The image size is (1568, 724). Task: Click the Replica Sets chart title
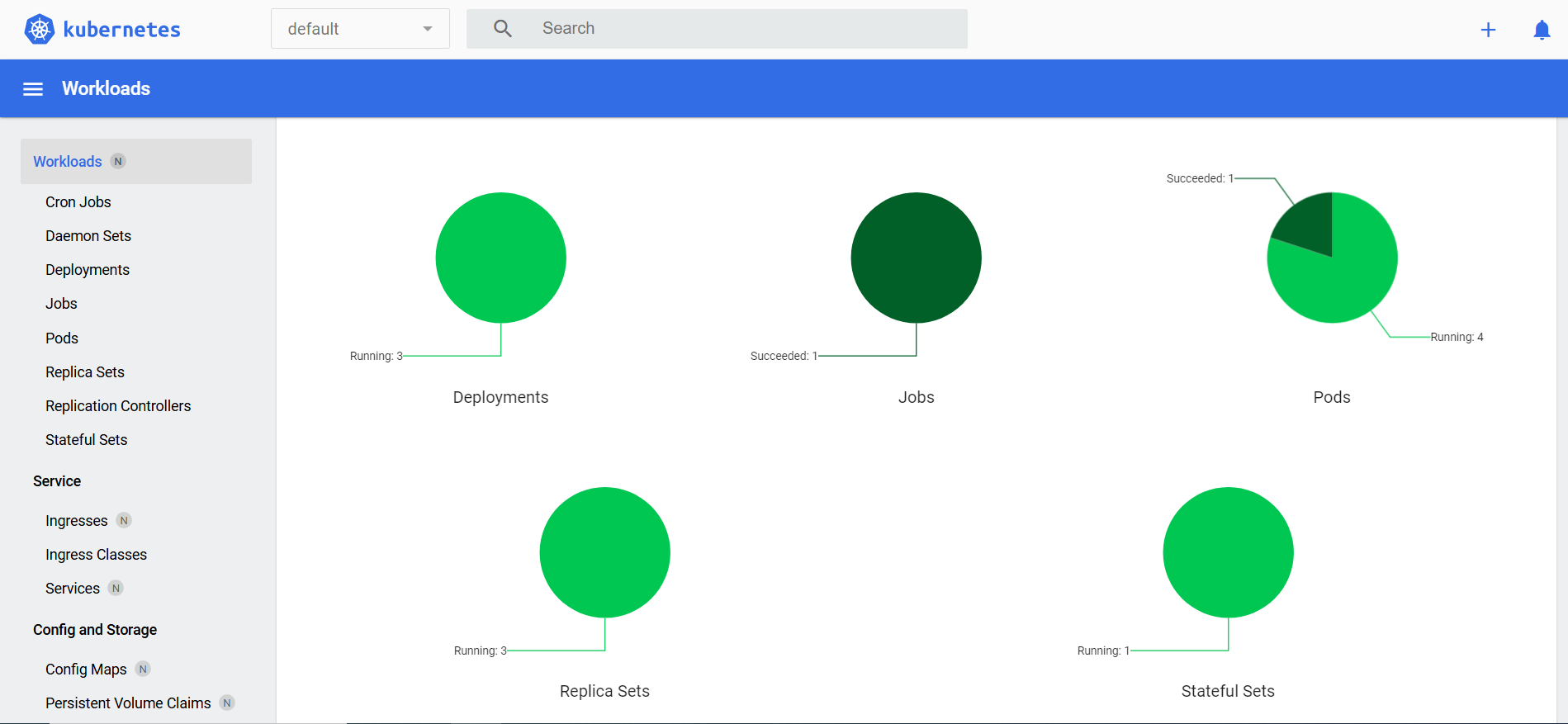[604, 691]
